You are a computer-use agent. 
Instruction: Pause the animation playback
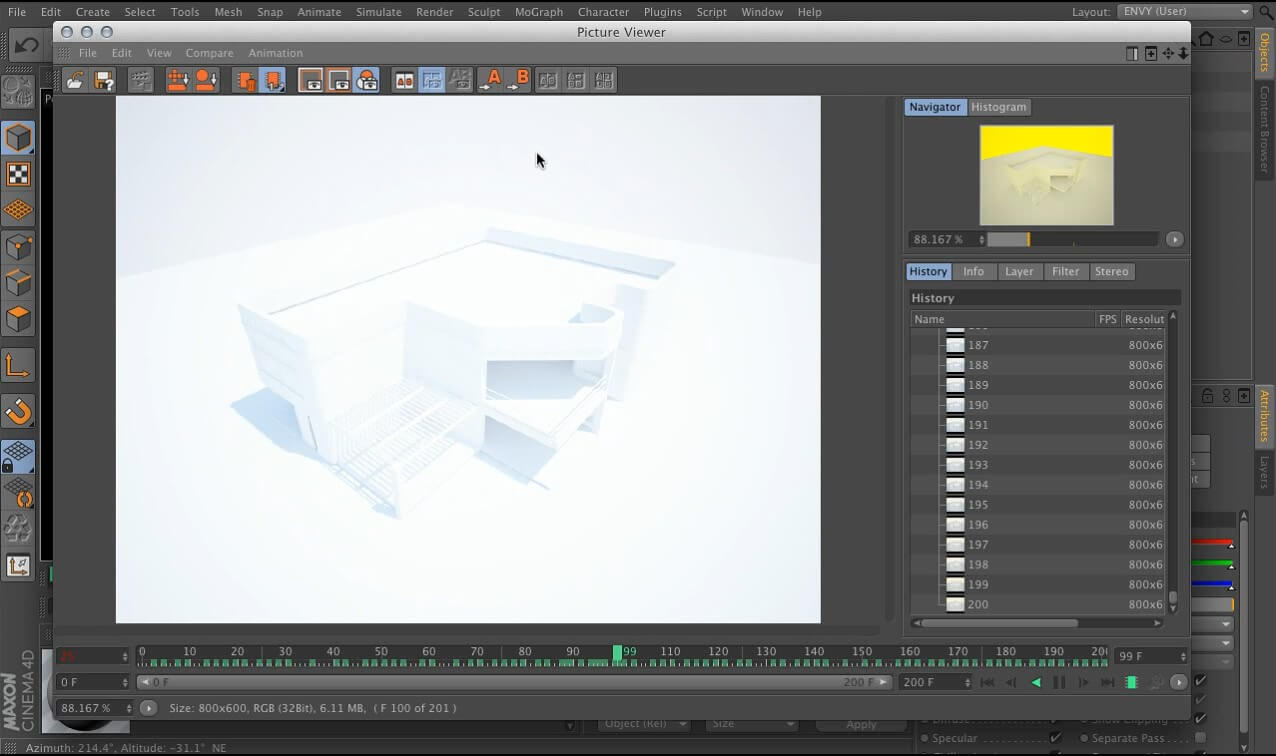pyautogui.click(x=1059, y=683)
